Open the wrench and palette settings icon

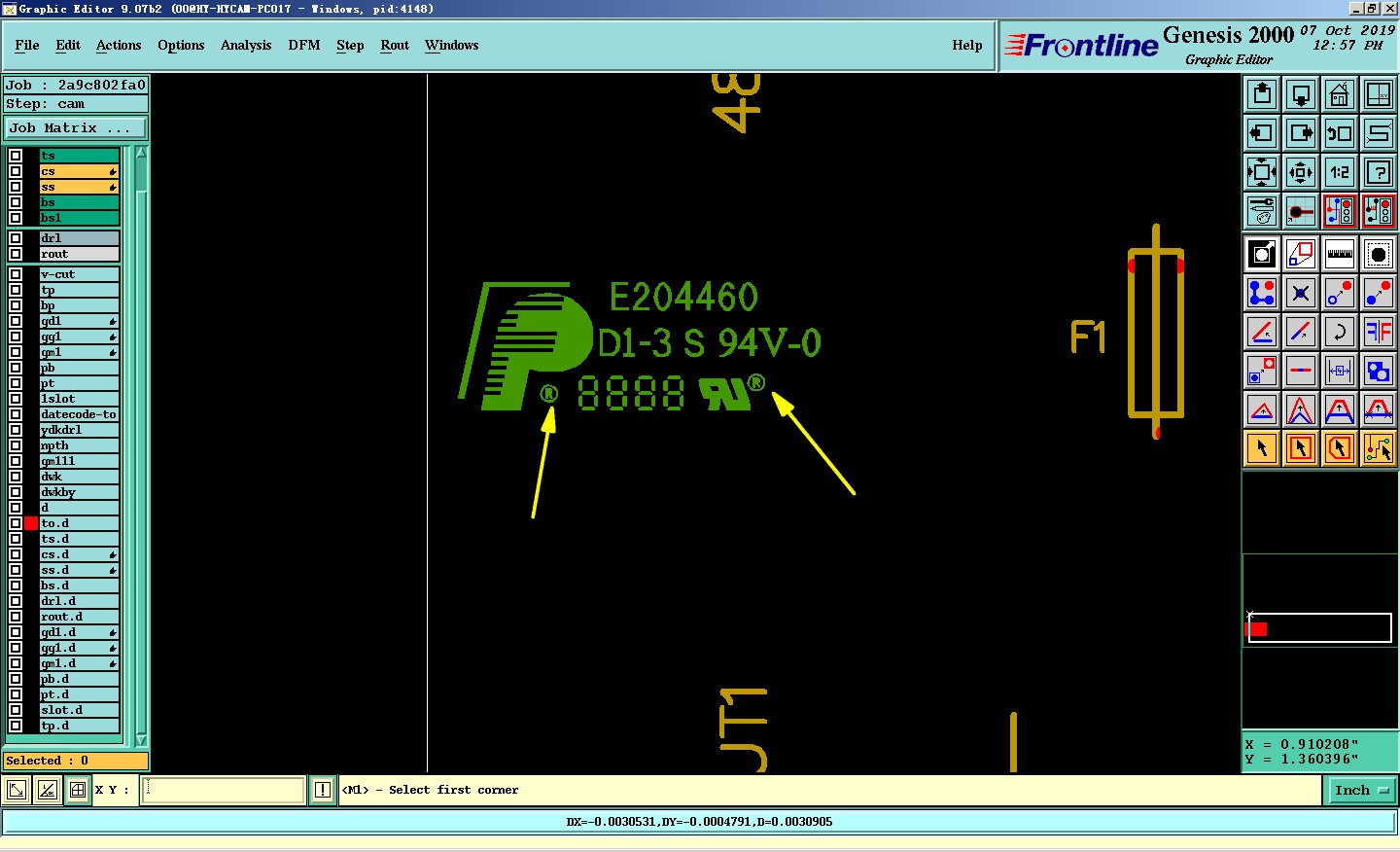click(1262, 211)
